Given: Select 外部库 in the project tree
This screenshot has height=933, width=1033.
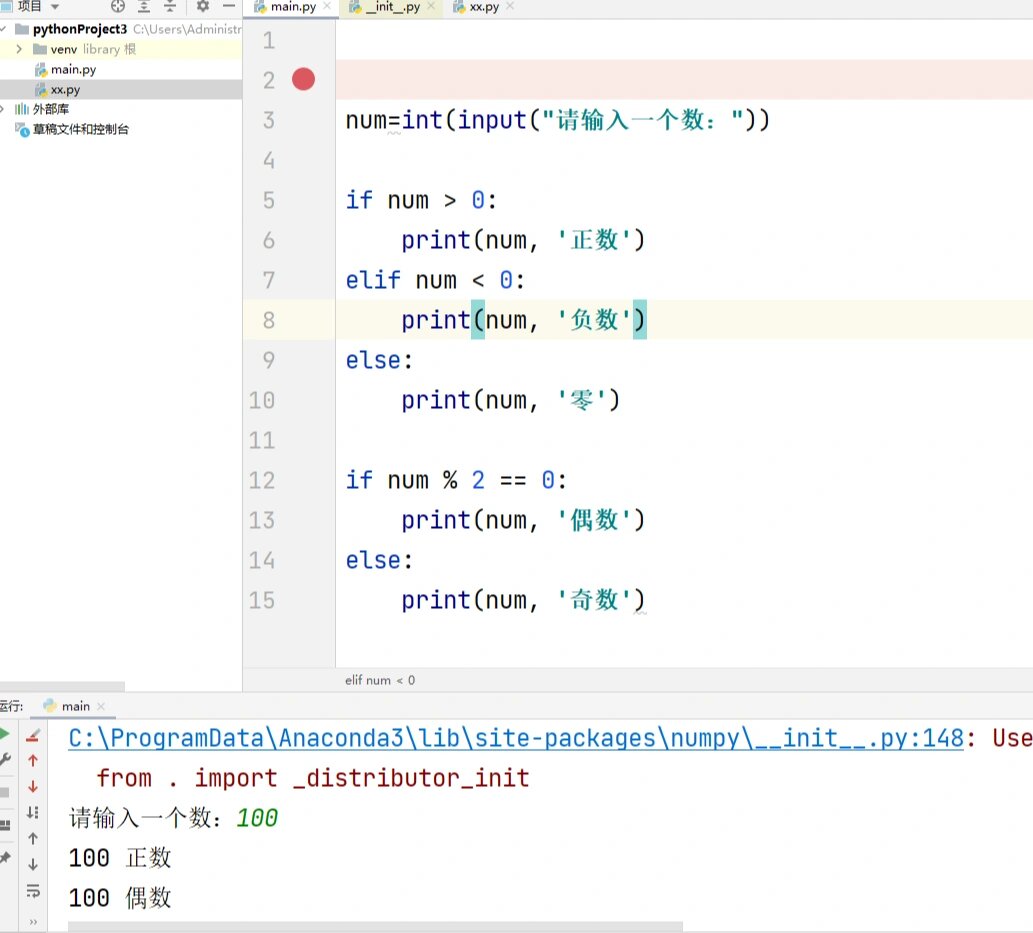Looking at the screenshot, I should pos(51,109).
